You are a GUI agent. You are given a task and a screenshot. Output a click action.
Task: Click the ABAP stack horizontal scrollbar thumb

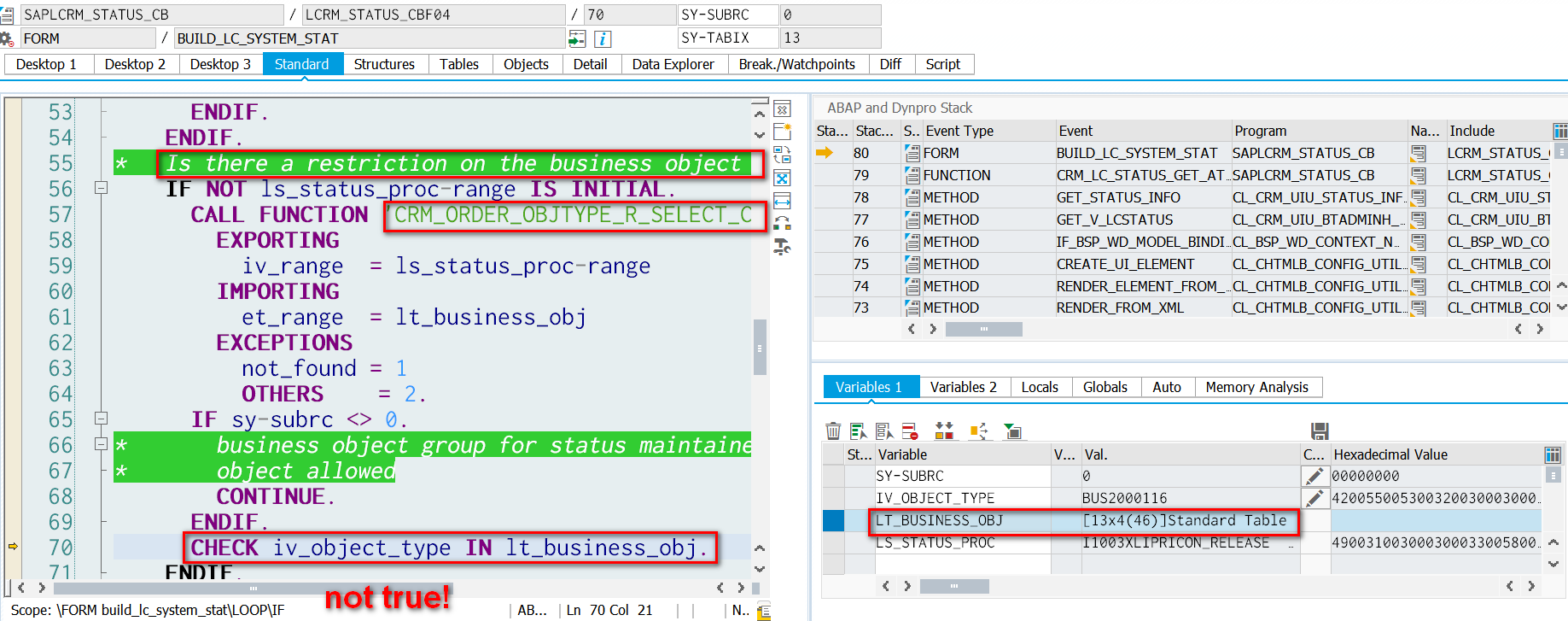click(x=983, y=329)
